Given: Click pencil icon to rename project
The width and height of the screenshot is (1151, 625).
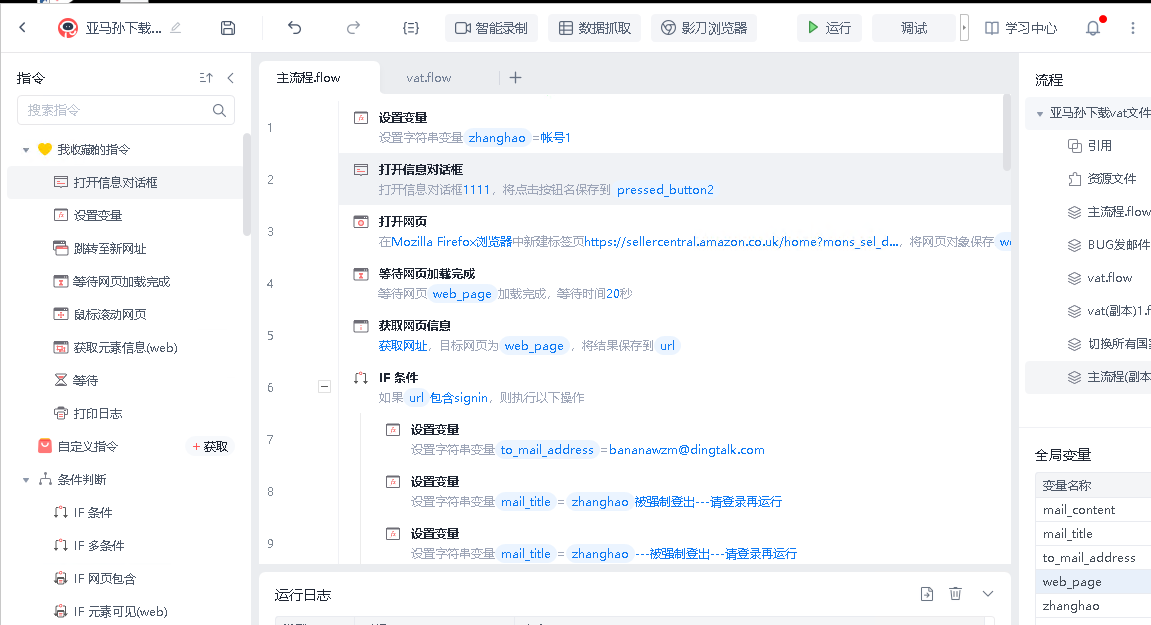Looking at the screenshot, I should pyautogui.click(x=176, y=28).
